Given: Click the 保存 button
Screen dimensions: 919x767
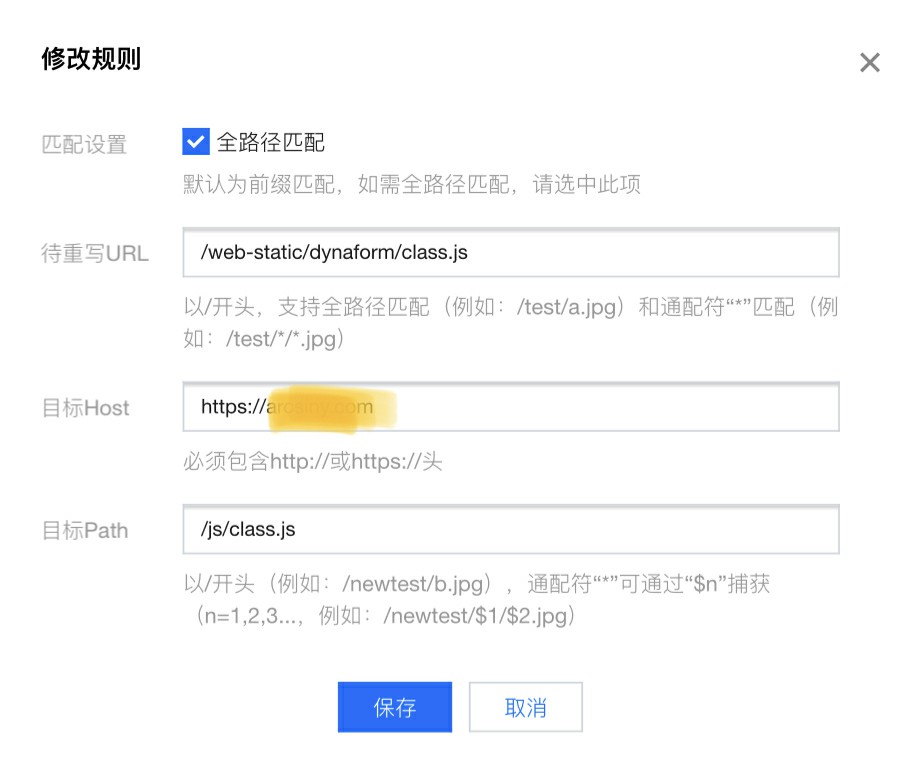Looking at the screenshot, I should [394, 708].
